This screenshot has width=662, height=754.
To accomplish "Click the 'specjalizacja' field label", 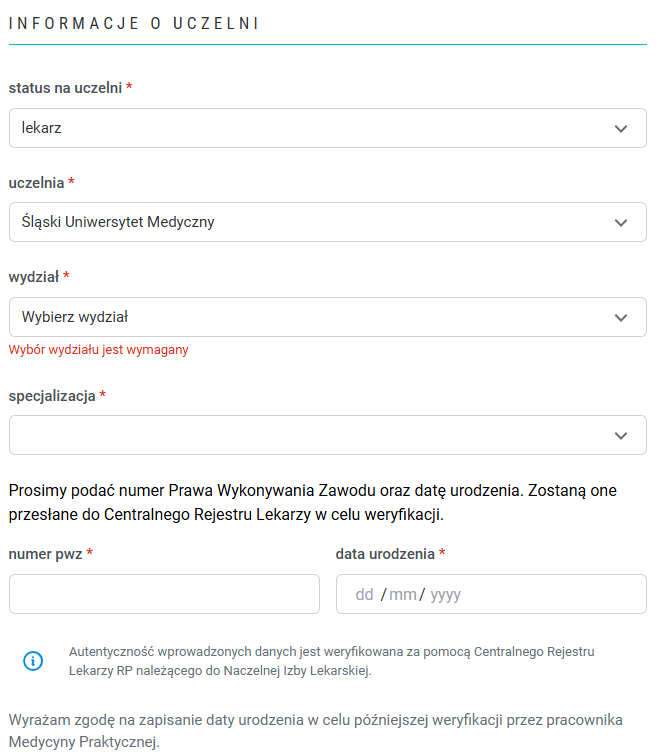I will [x=52, y=396].
